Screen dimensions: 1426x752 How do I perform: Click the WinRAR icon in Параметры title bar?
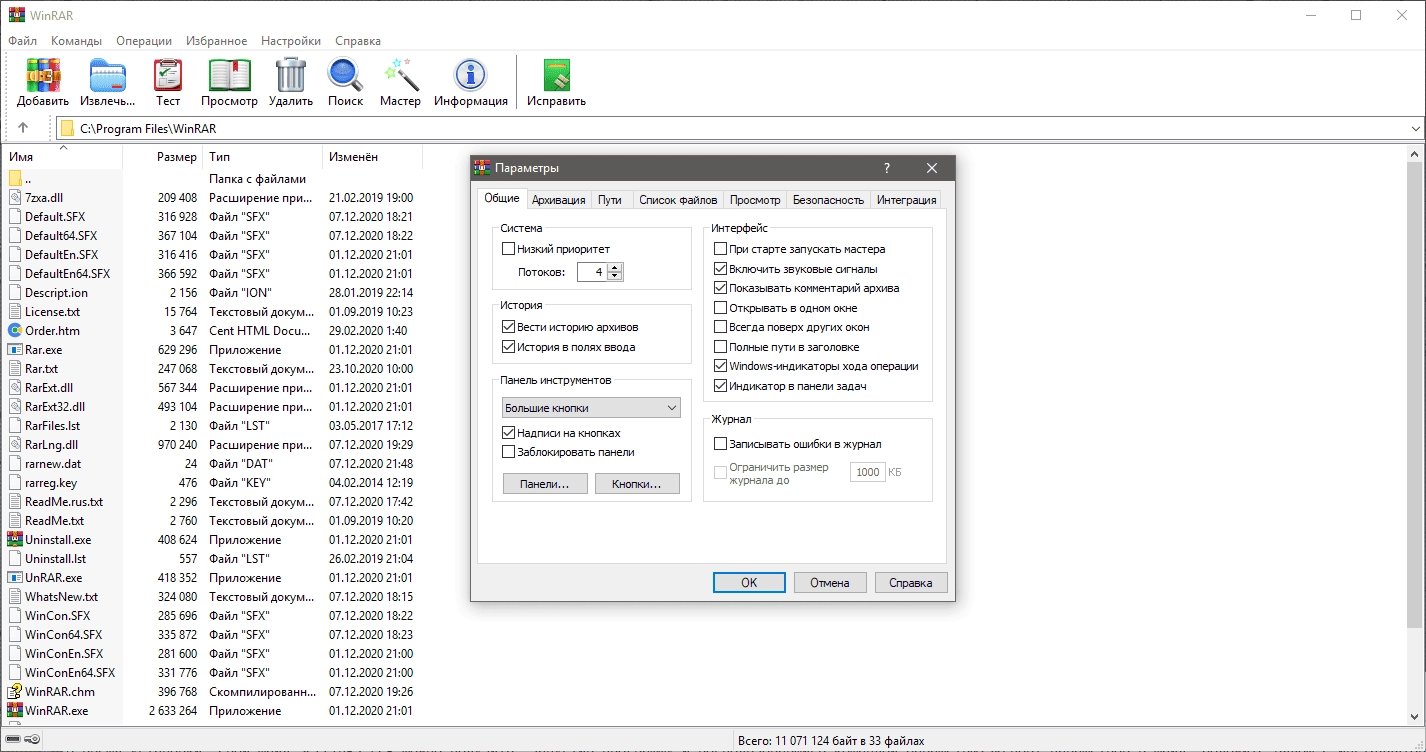pyautogui.click(x=483, y=168)
